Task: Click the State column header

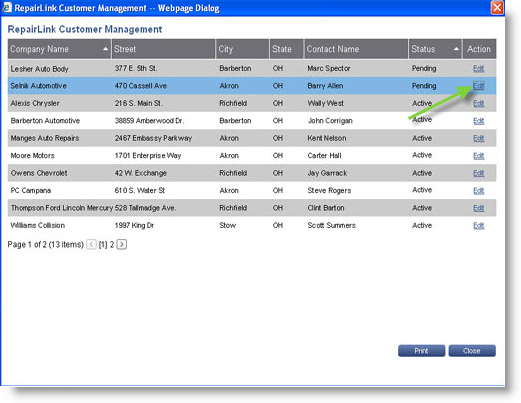Action: pos(286,49)
